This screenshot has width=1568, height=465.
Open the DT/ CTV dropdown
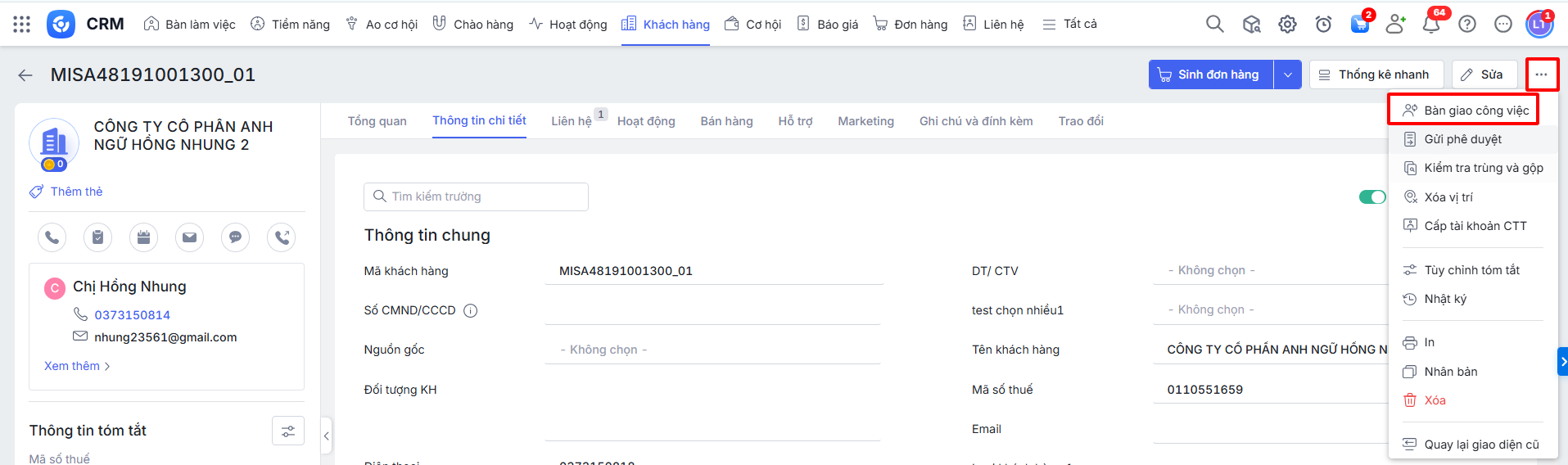[1269, 270]
